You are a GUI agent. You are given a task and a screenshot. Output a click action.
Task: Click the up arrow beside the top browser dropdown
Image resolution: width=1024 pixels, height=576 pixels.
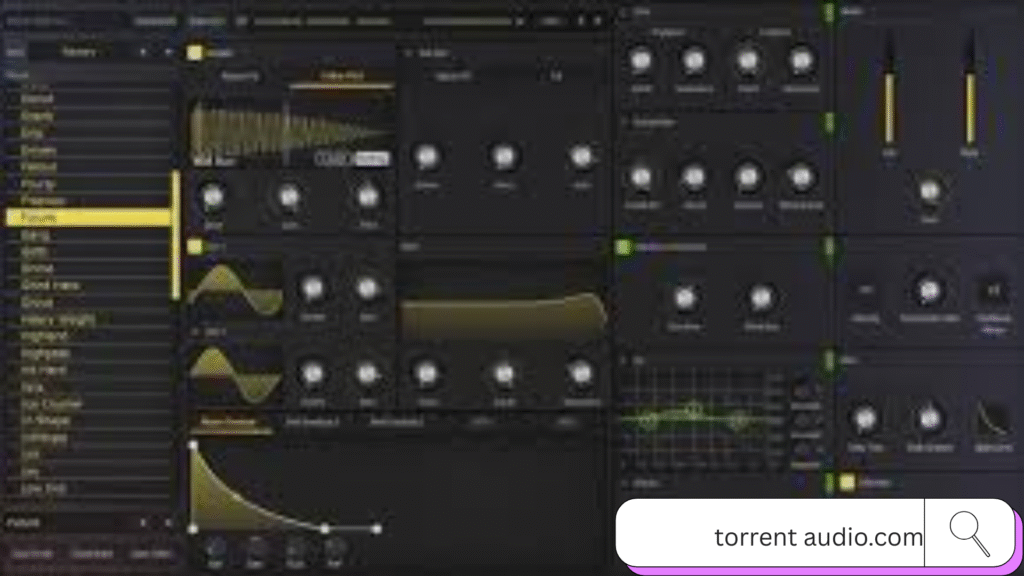point(143,51)
